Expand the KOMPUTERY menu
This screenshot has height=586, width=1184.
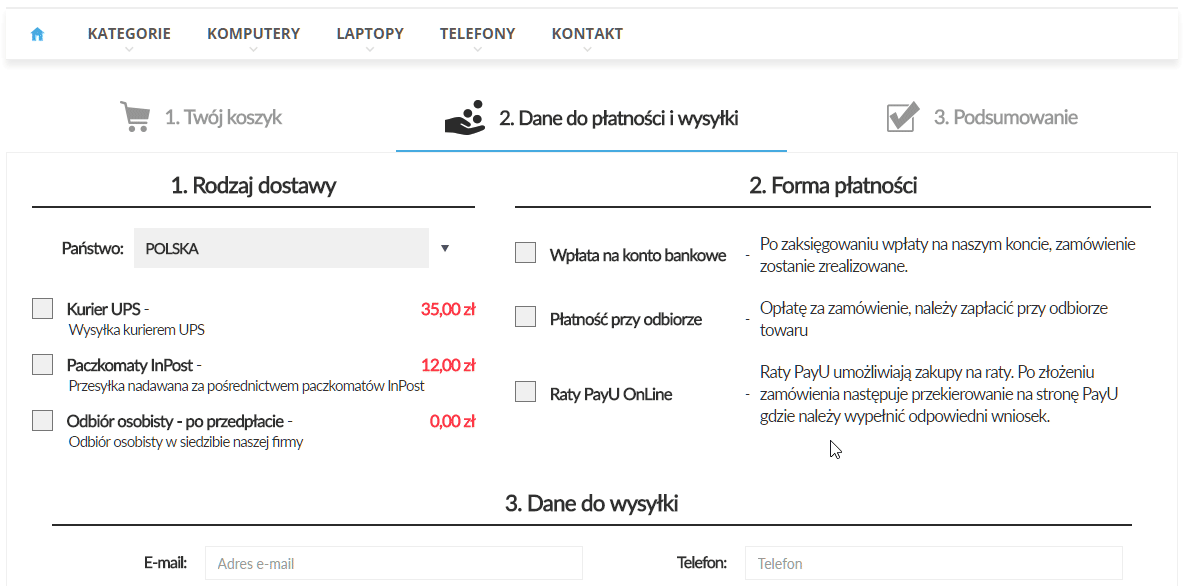[x=253, y=34]
